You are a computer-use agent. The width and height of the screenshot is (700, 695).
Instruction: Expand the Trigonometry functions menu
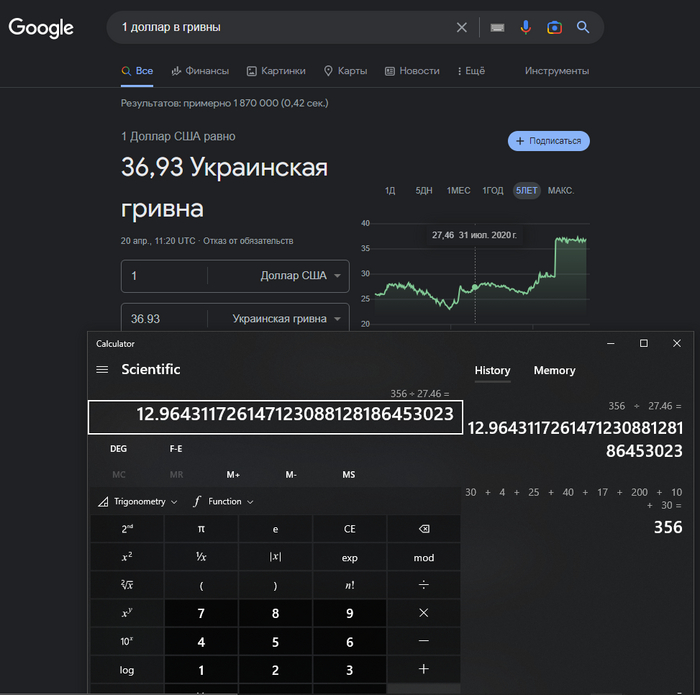click(138, 502)
